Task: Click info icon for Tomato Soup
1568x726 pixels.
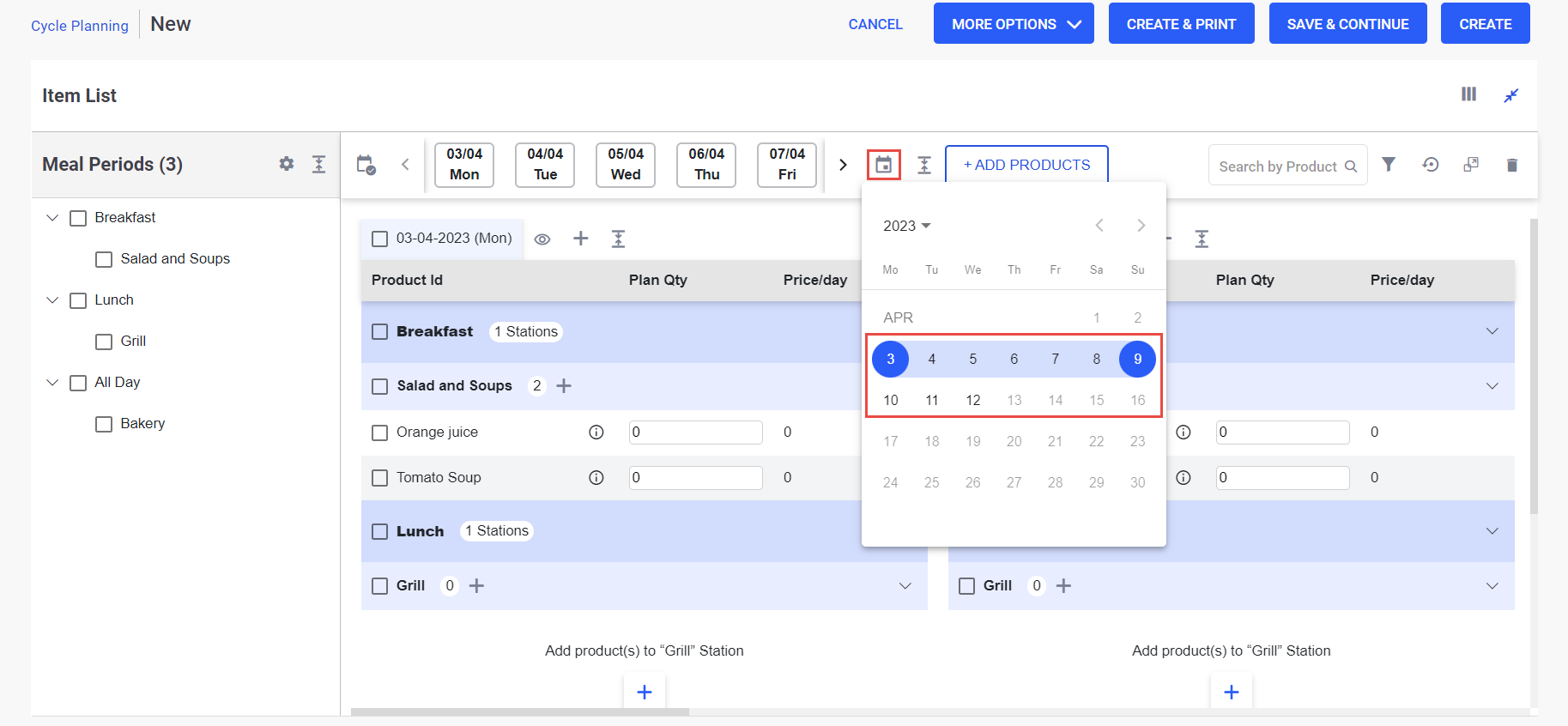Action: coord(596,478)
